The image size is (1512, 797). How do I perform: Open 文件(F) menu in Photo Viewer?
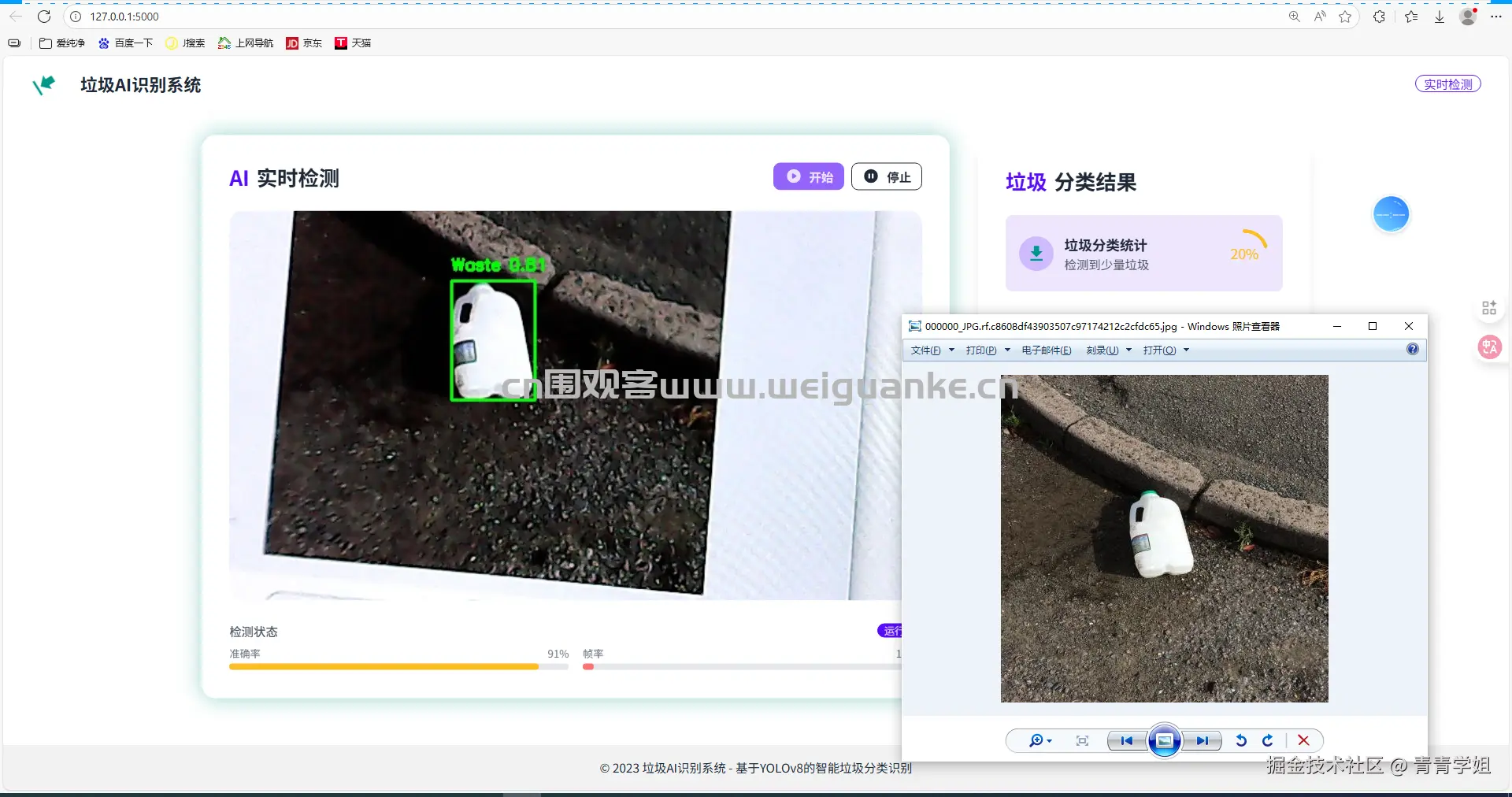(x=932, y=350)
